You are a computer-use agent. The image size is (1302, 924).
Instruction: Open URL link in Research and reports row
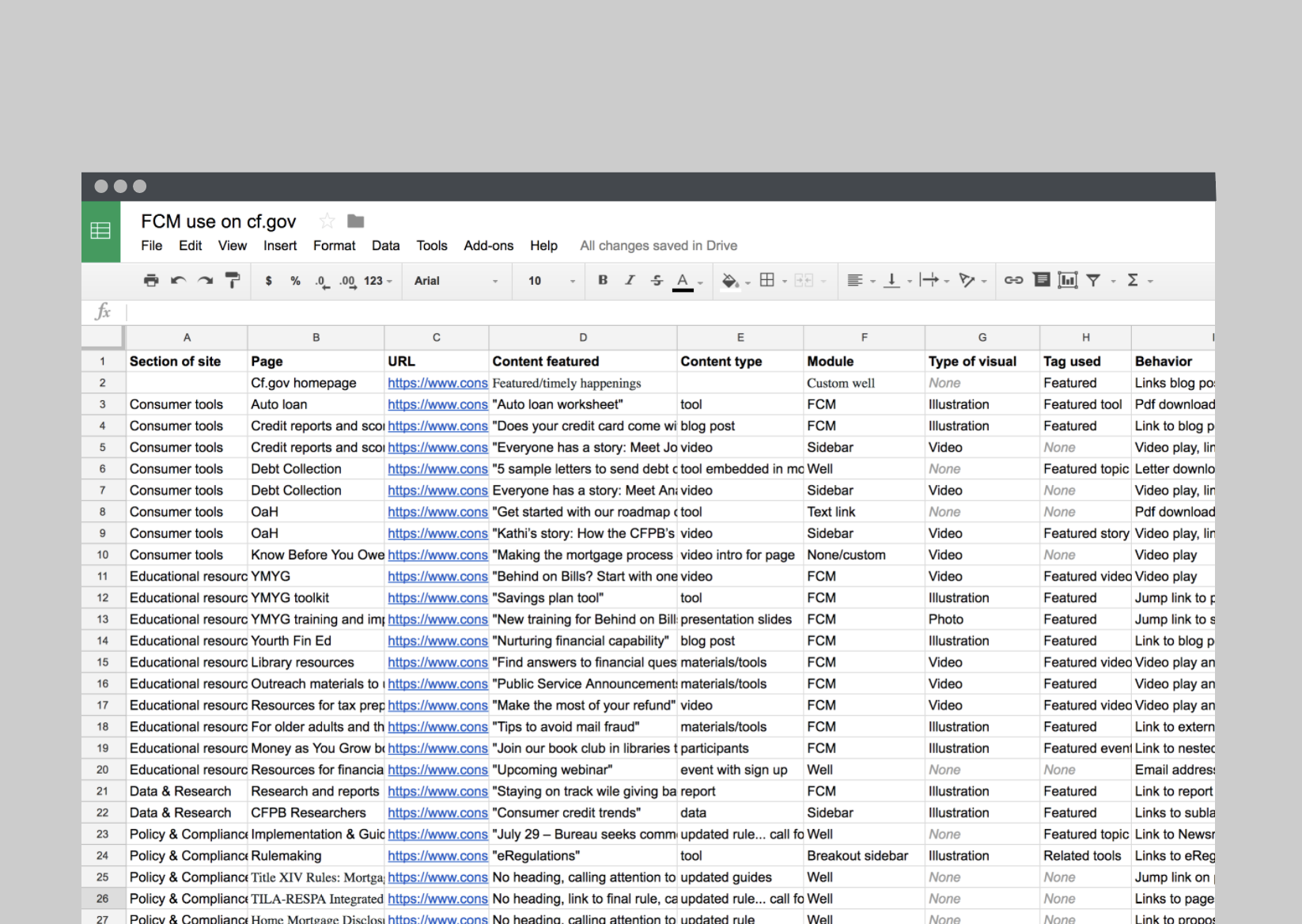437,791
